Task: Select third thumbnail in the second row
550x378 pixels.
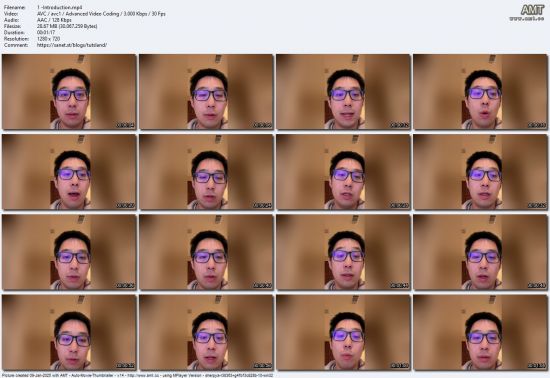Action: click(x=343, y=172)
